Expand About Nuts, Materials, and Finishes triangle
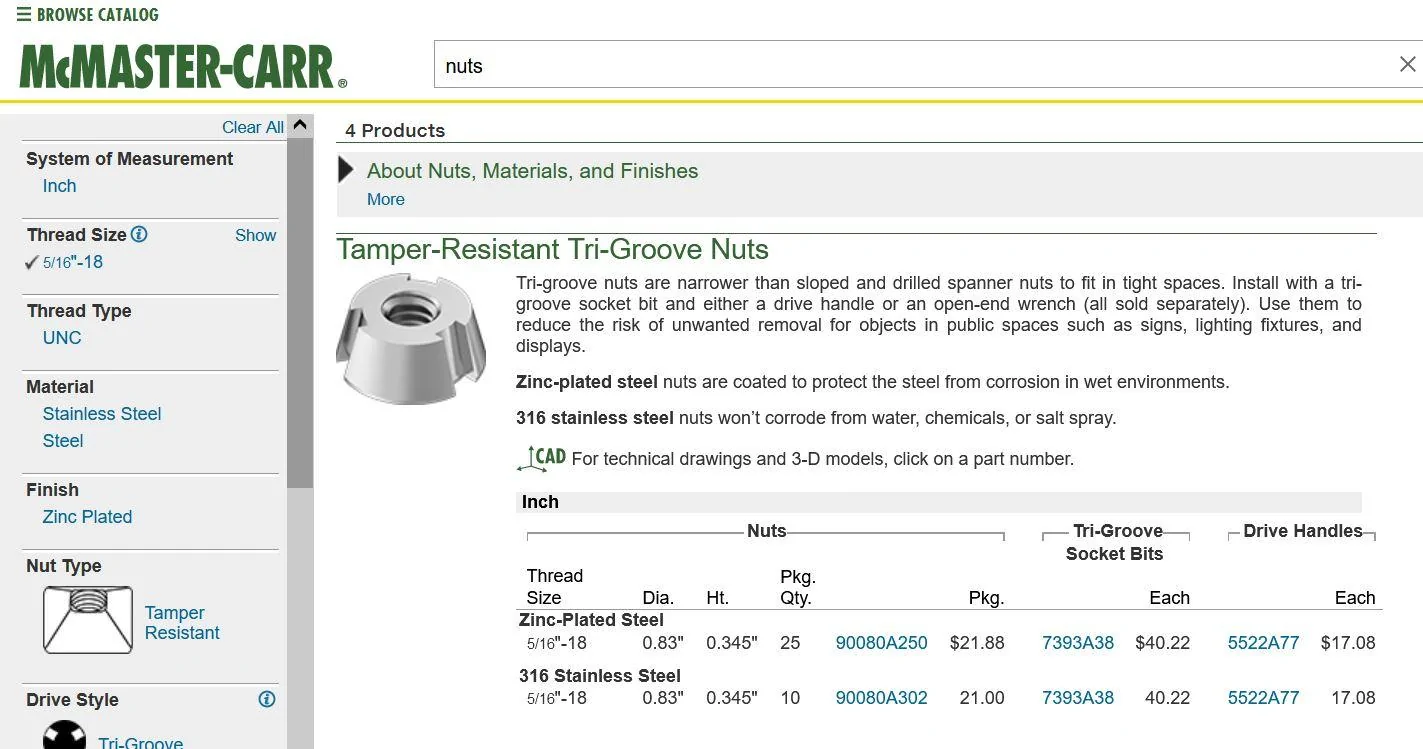The image size is (1423, 749). click(346, 170)
